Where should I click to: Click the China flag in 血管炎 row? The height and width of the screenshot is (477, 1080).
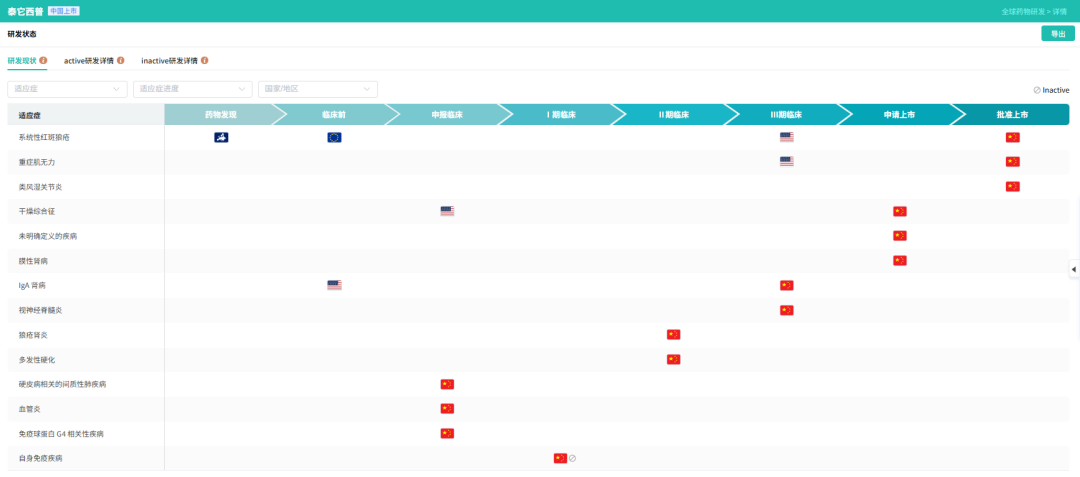point(447,408)
